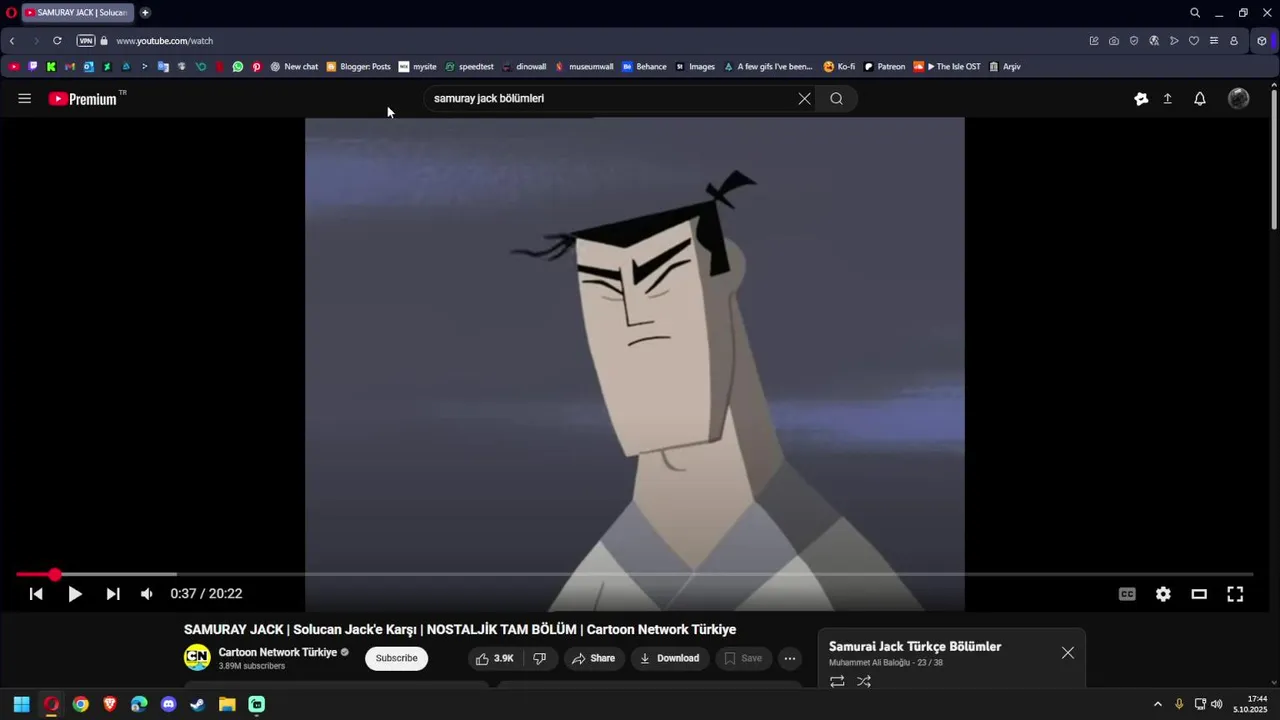Subscribe to Cartoon Network Türkiye
The height and width of the screenshot is (720, 1280).
point(397,658)
